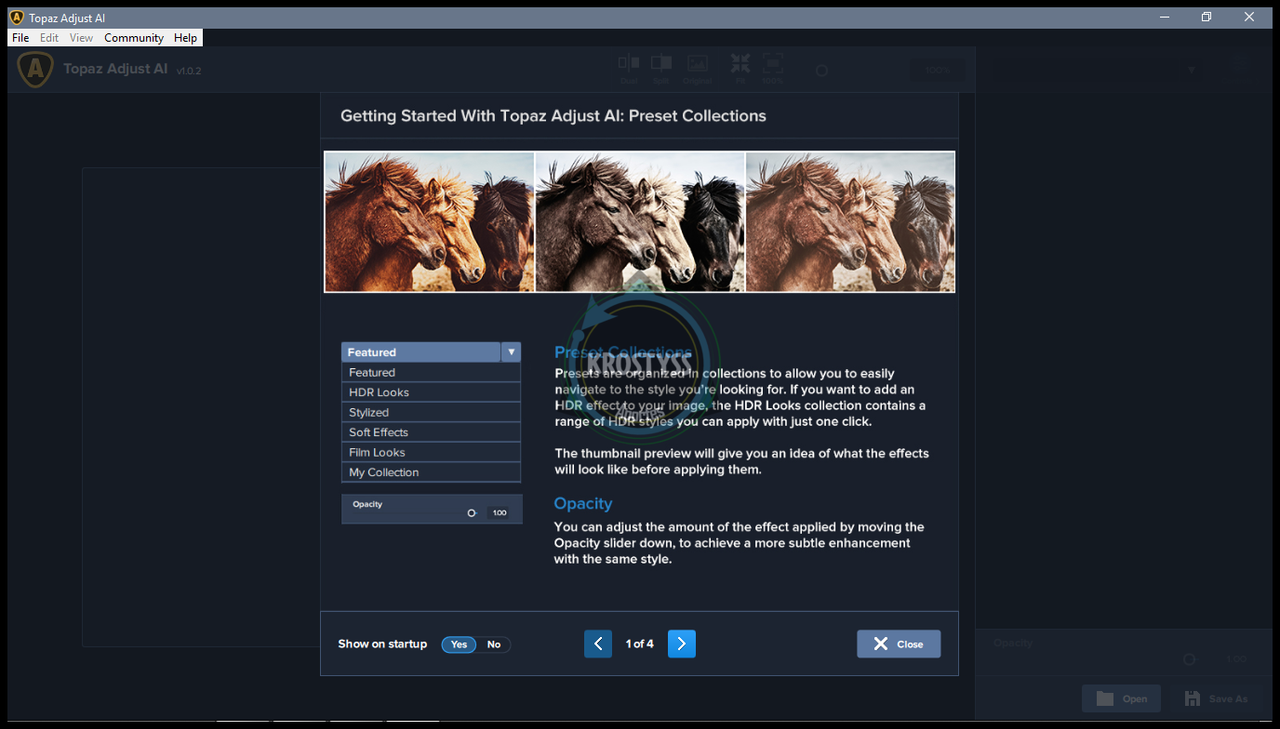The width and height of the screenshot is (1280, 729).
Task: Minimize the Topaz Adjust AI window
Action: [x=1164, y=17]
